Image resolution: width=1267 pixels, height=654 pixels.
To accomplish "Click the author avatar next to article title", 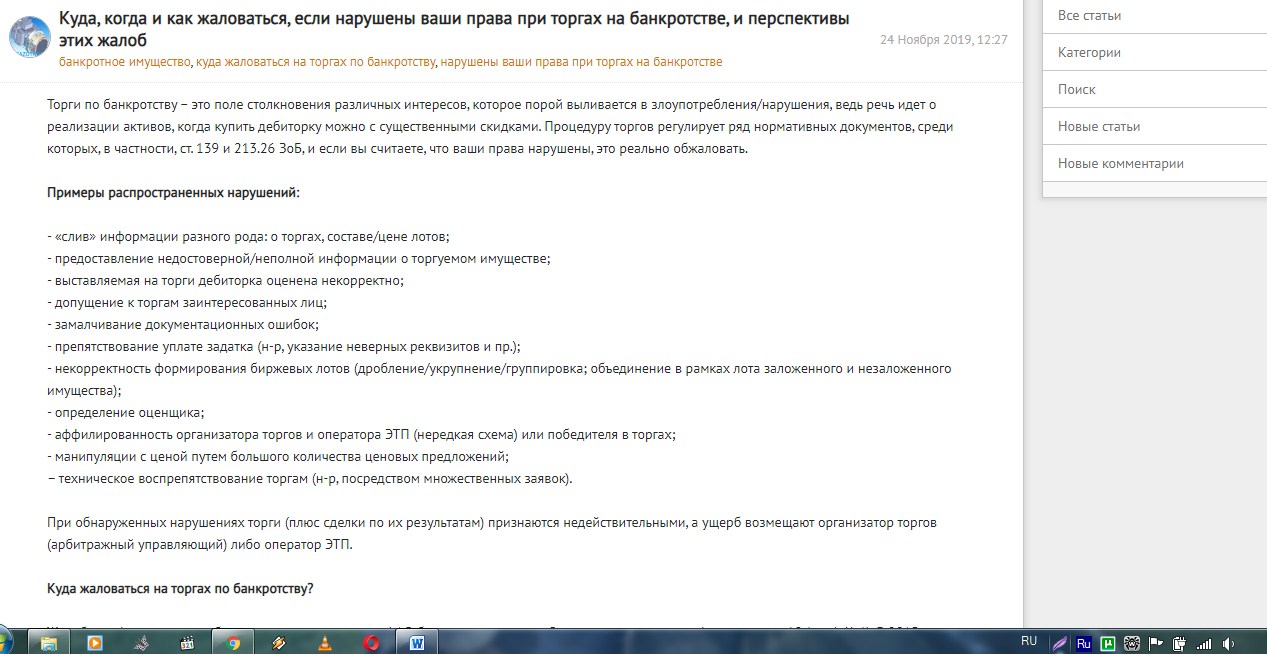I will (x=30, y=37).
